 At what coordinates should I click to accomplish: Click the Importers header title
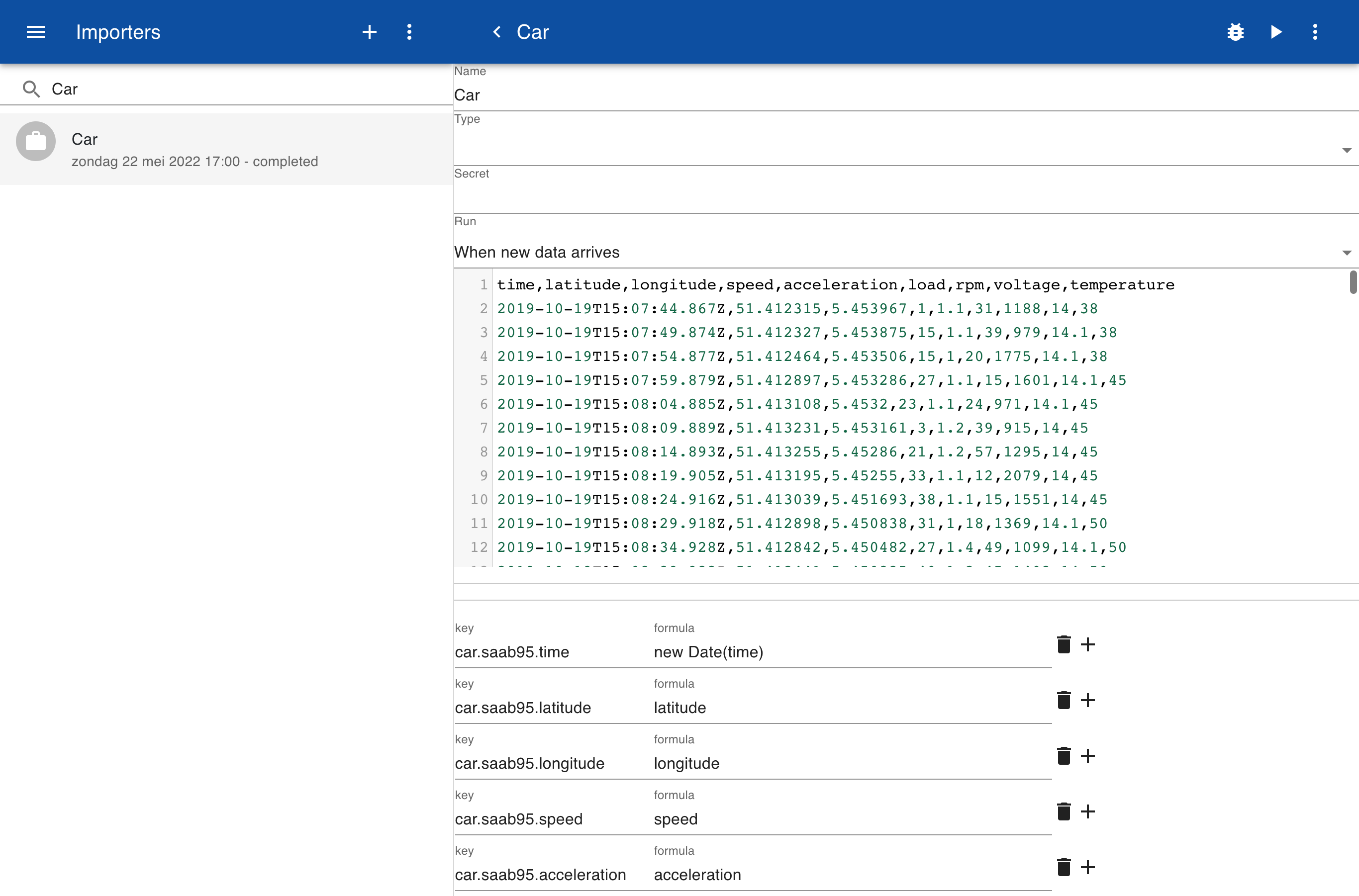(x=118, y=32)
